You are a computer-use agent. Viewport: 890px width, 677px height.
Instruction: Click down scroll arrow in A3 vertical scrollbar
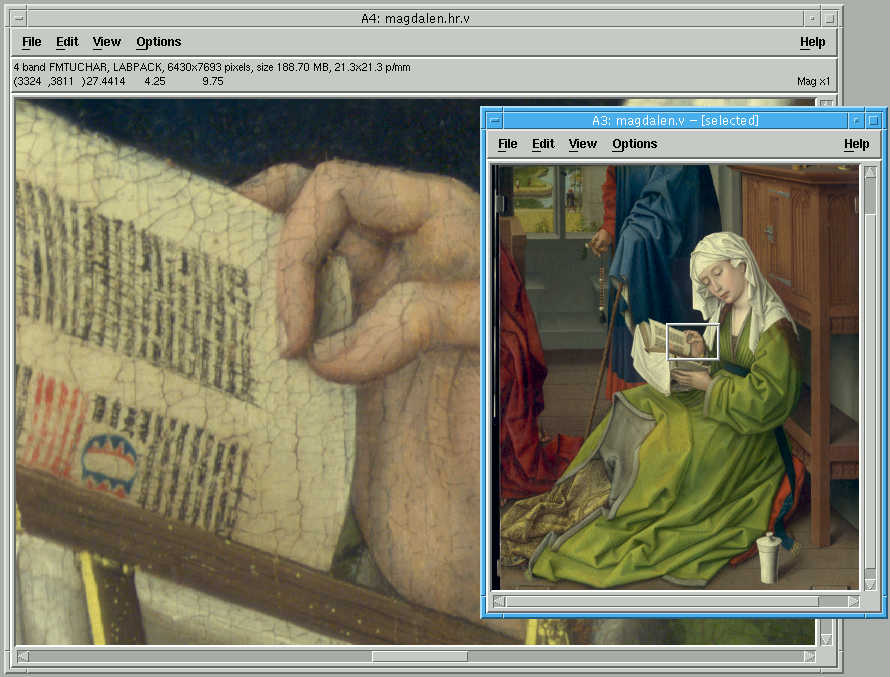[870, 583]
